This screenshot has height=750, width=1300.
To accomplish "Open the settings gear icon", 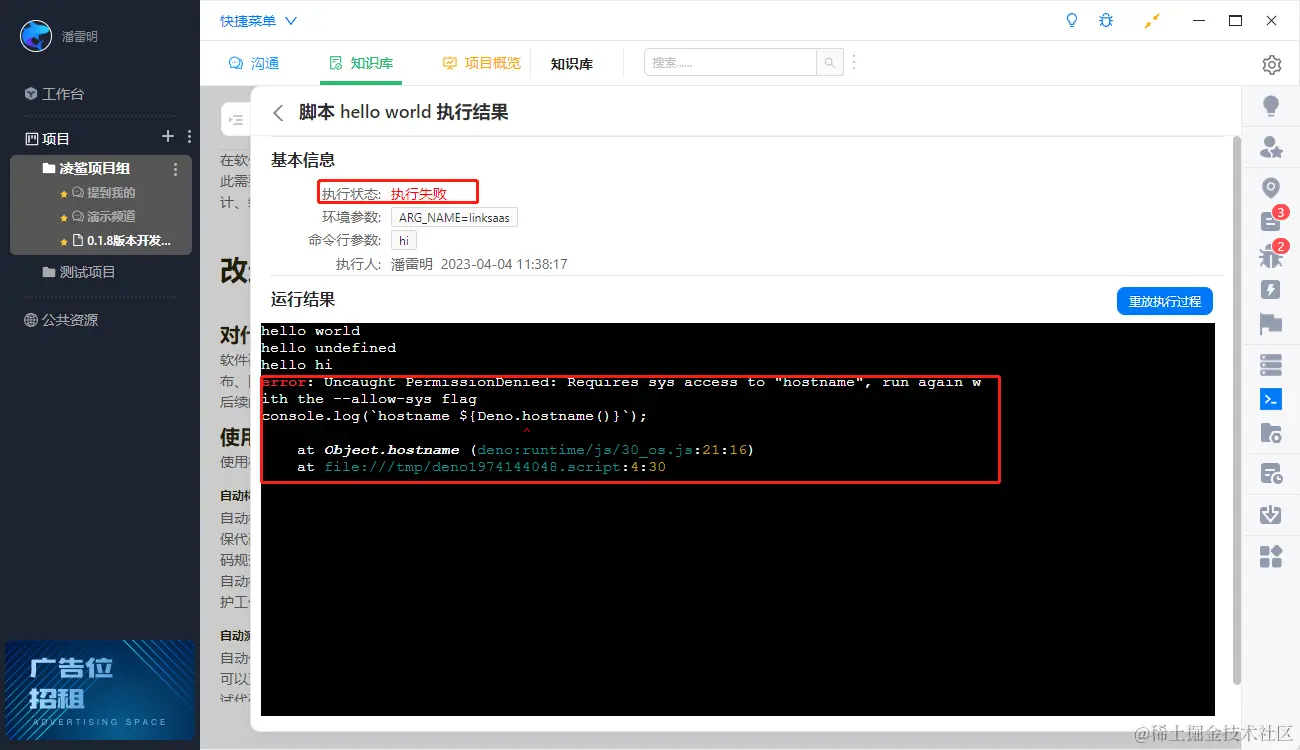I will (1271, 65).
